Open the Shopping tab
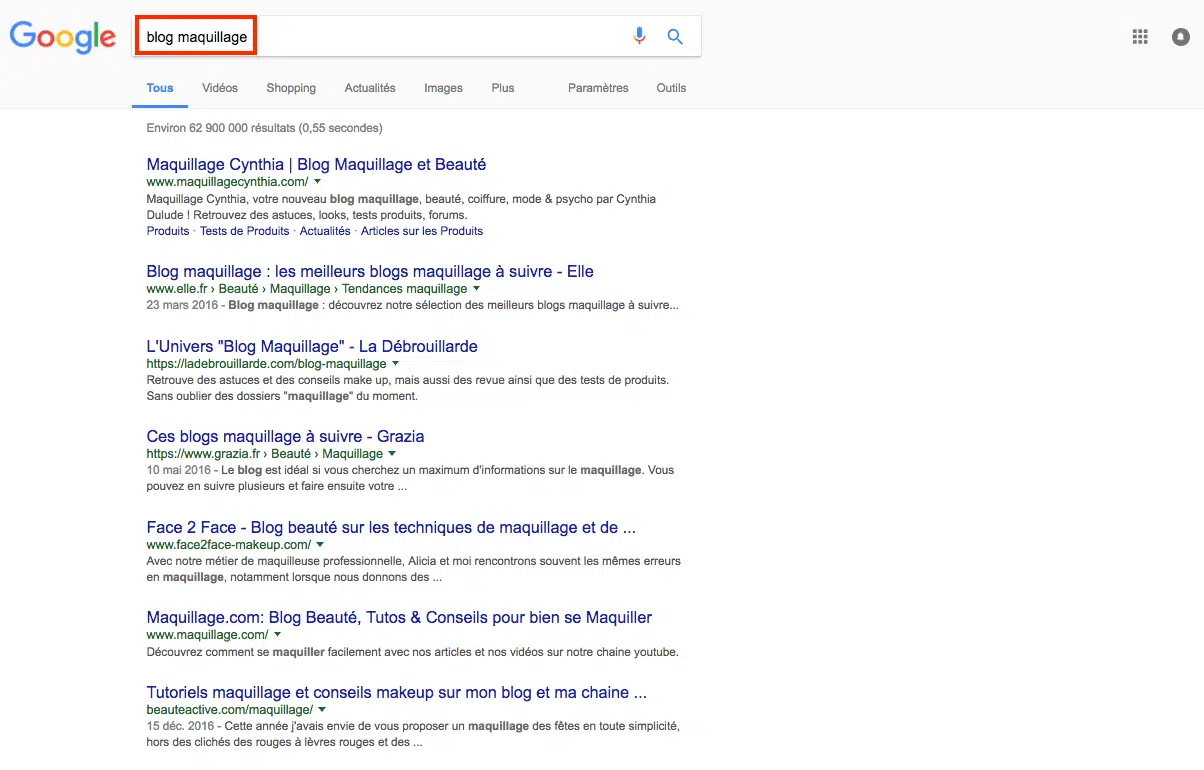1204x770 pixels. 291,88
